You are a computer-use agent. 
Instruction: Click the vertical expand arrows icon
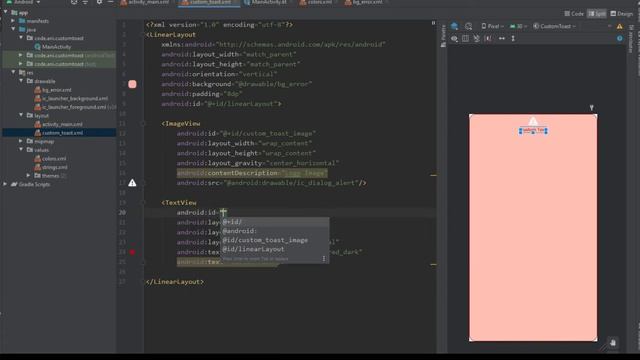(x=513, y=38)
